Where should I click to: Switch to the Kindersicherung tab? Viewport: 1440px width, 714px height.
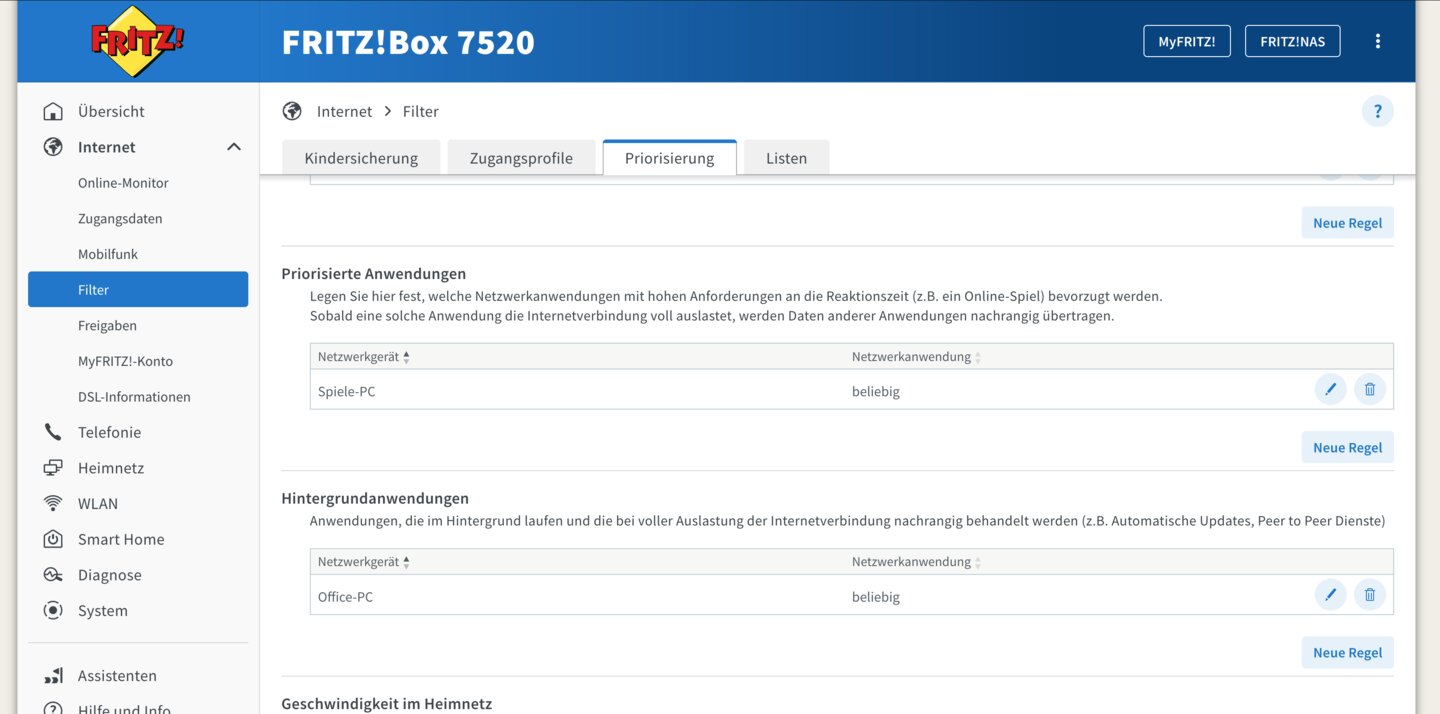click(x=361, y=158)
